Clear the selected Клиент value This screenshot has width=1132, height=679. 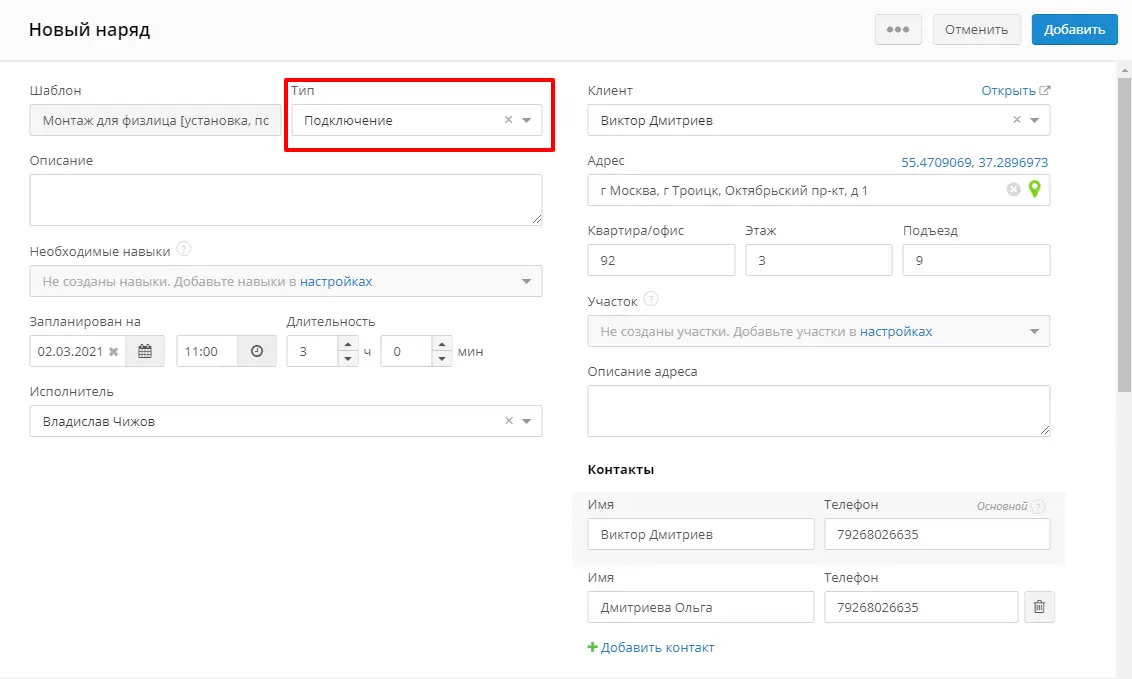1016,120
